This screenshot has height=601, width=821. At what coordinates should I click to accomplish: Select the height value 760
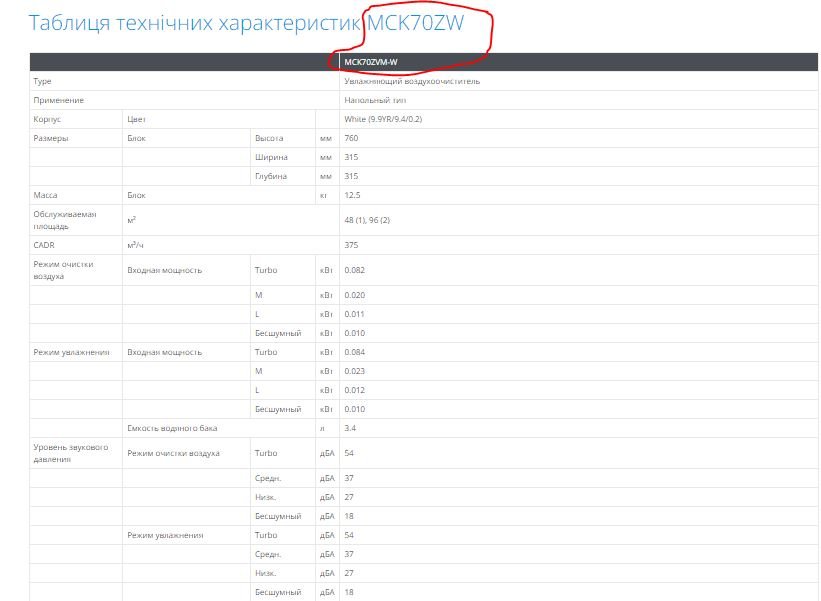pos(351,138)
